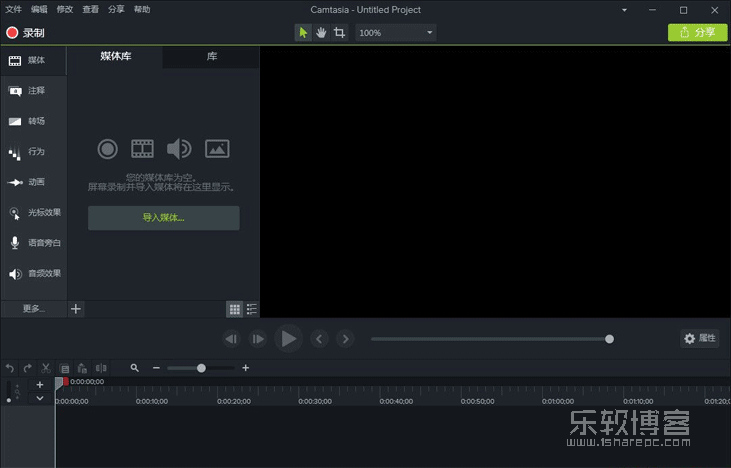Jump to next clip arrow
Viewport: 731px width, 468px height.
(345, 339)
